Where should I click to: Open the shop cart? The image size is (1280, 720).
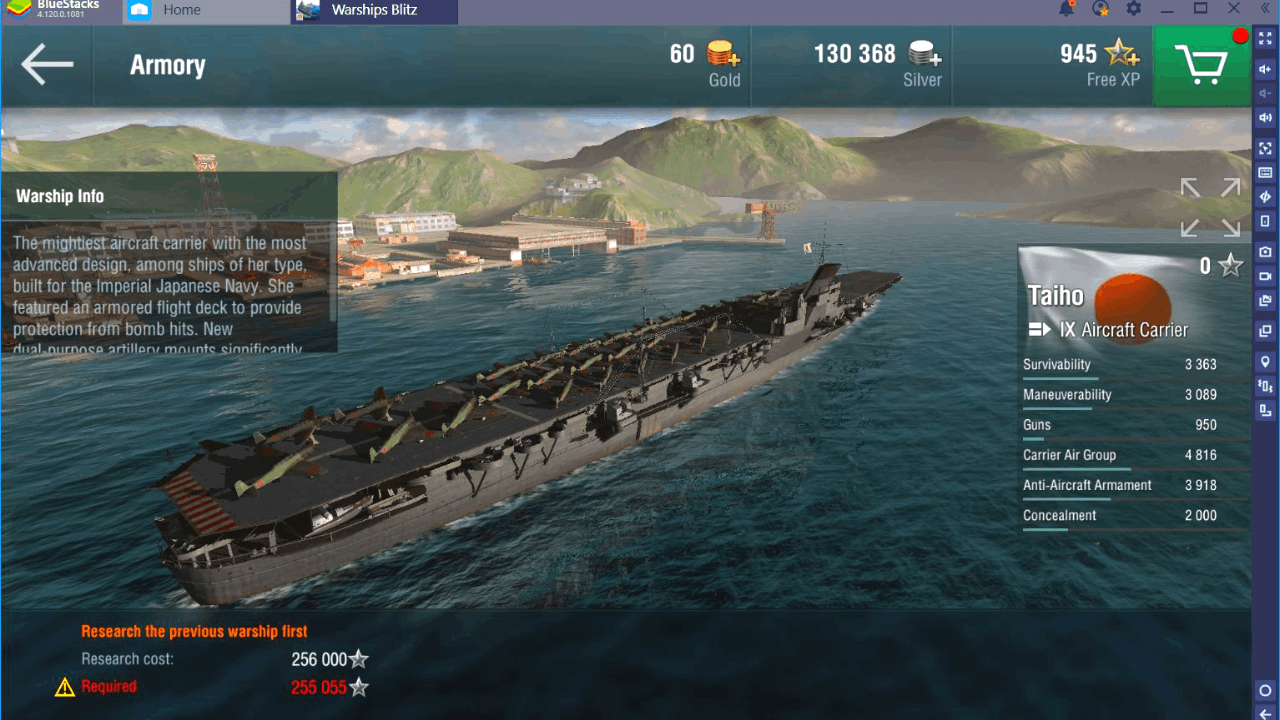pyautogui.click(x=1201, y=66)
